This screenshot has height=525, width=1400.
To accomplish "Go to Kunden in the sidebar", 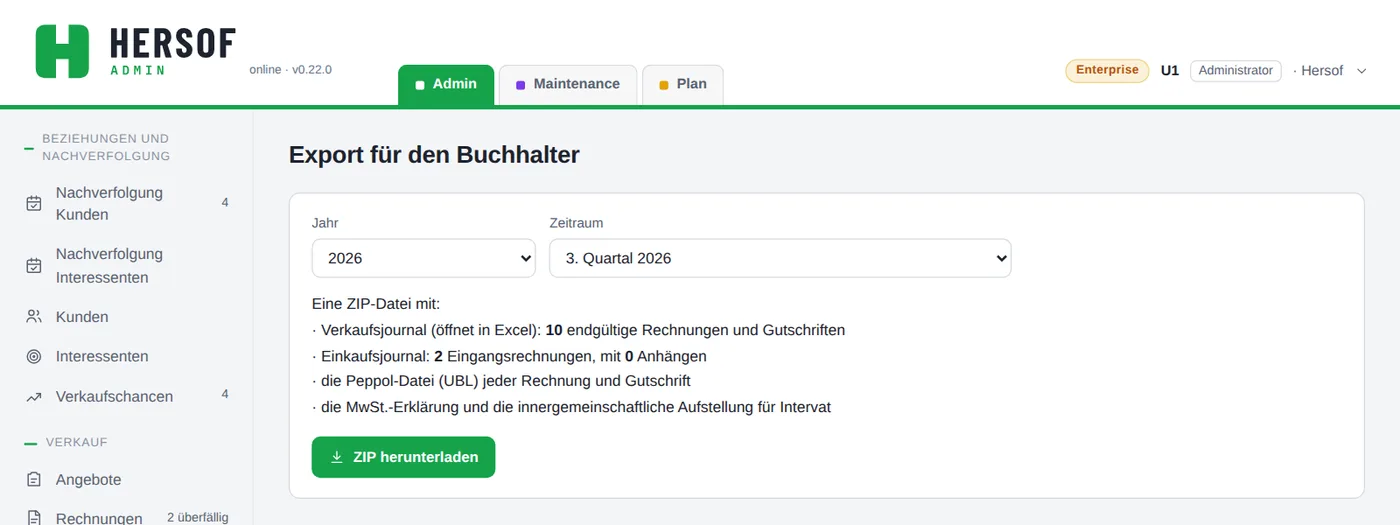I will 127,317.
